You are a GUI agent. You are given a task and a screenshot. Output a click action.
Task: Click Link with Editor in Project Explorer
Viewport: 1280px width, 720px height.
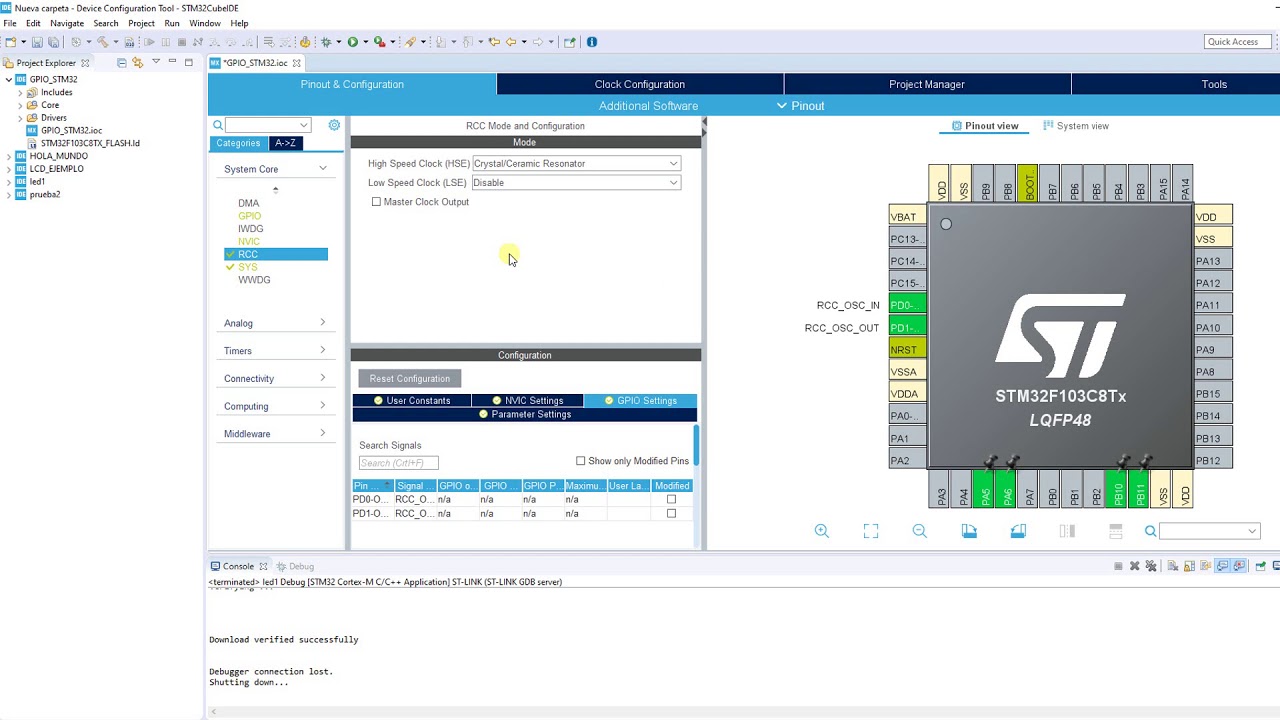pyautogui.click(x=138, y=63)
